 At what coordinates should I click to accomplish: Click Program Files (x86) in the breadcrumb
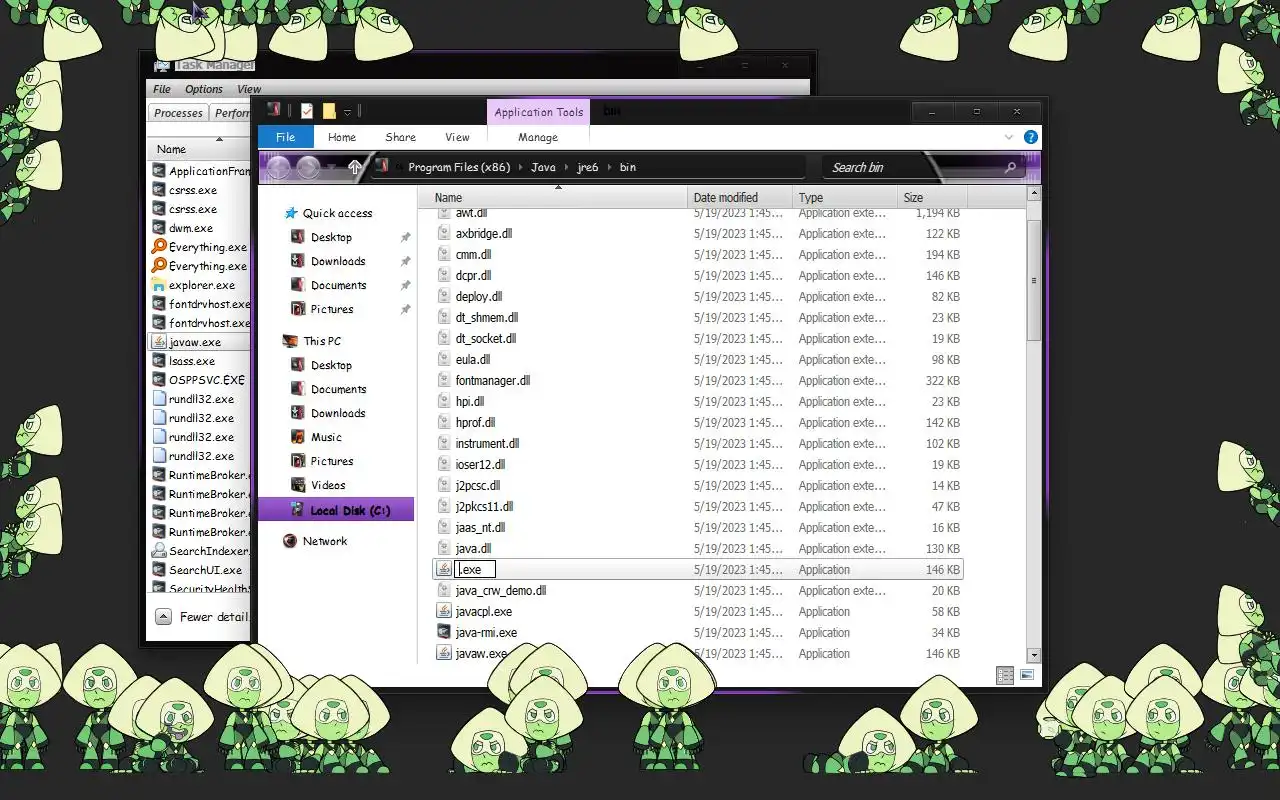459,167
